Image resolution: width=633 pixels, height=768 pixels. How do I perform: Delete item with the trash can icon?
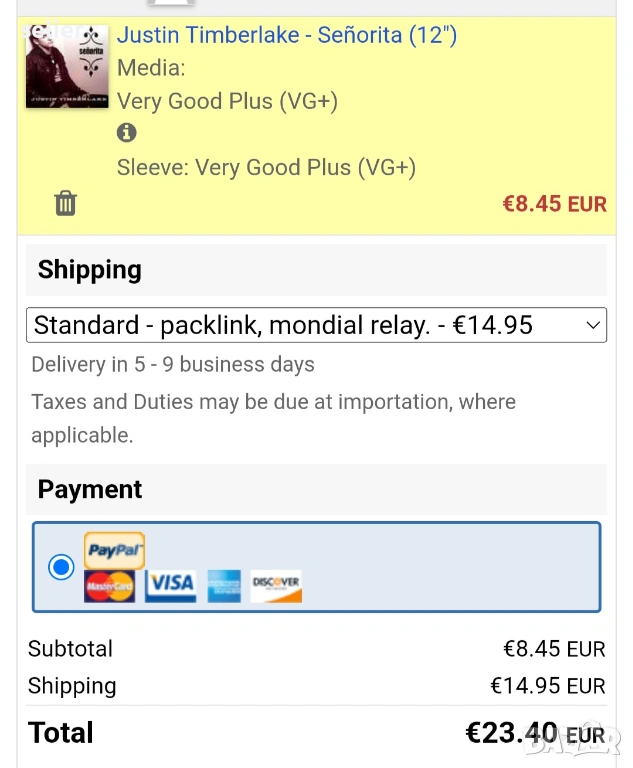[x=65, y=203]
